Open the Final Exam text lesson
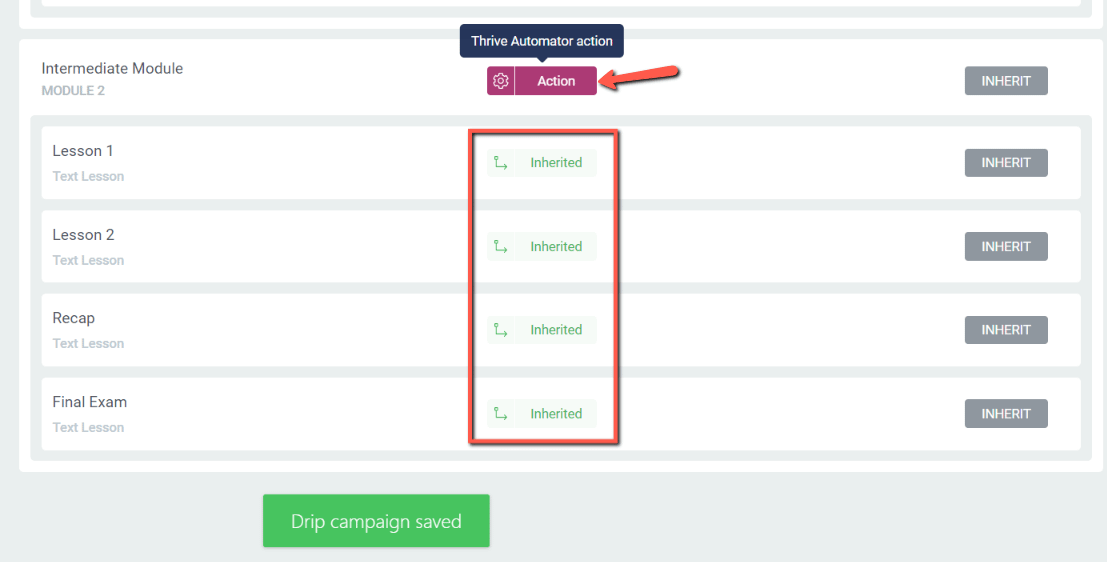 point(90,402)
